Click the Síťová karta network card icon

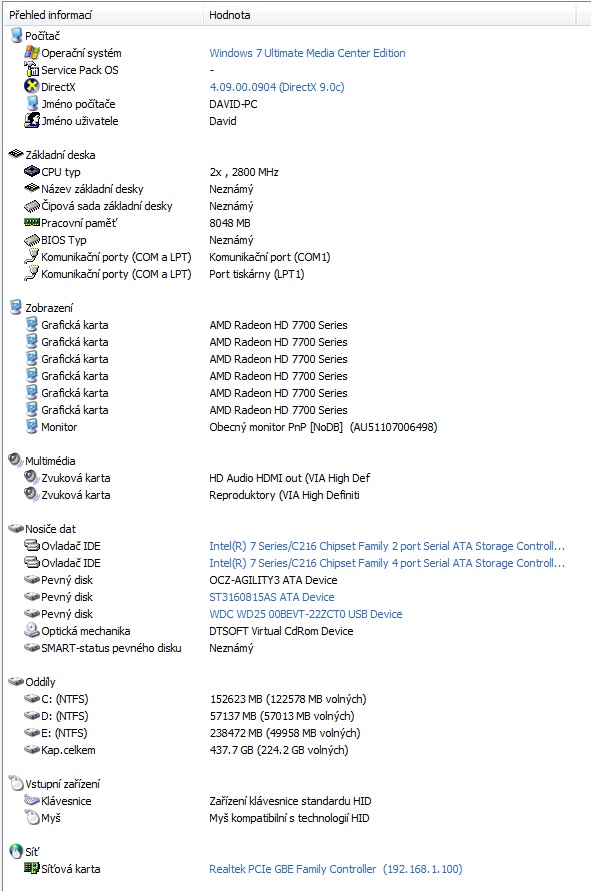coord(32,868)
